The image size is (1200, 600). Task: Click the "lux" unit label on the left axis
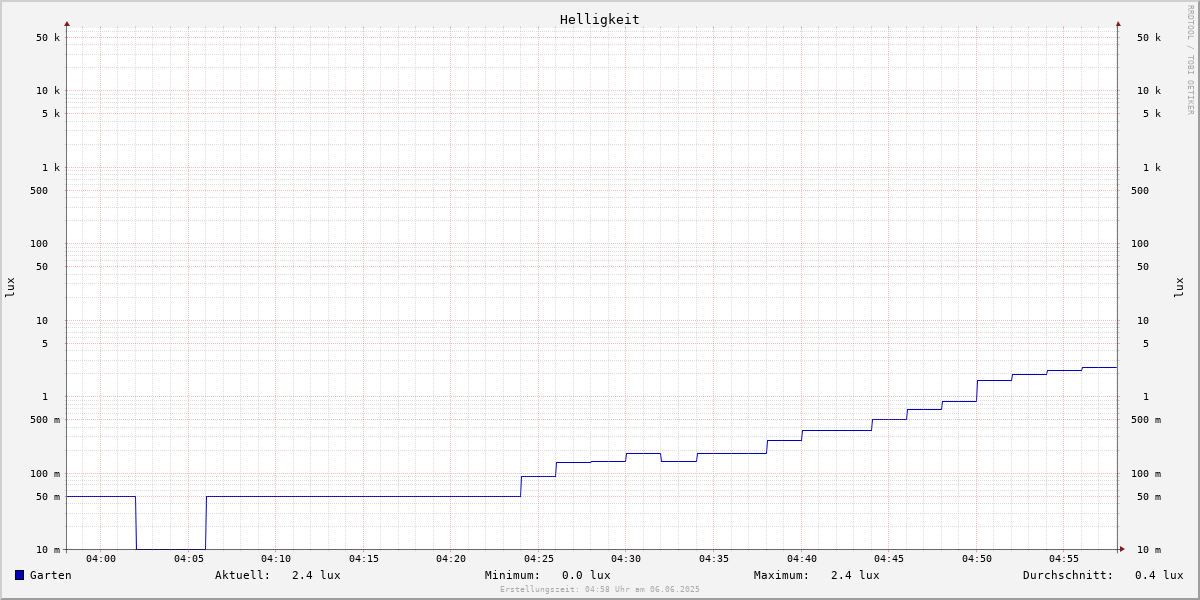[x=10, y=287]
